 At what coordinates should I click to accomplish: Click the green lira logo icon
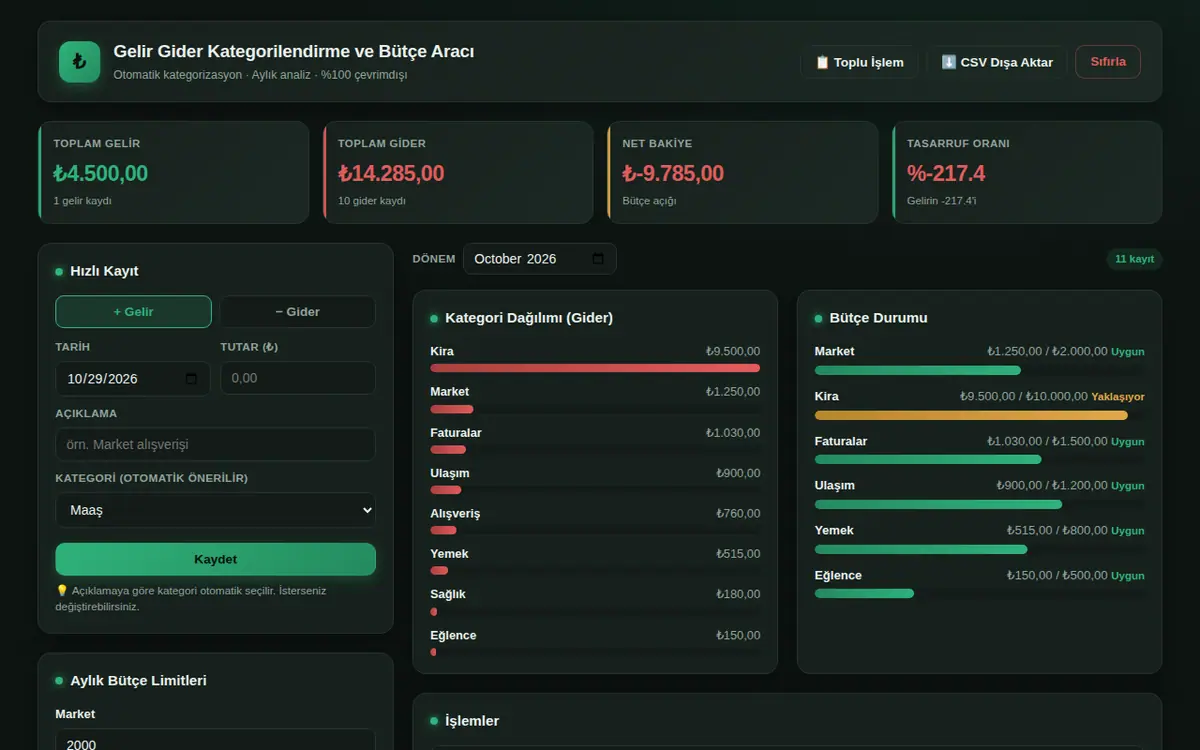click(80, 61)
